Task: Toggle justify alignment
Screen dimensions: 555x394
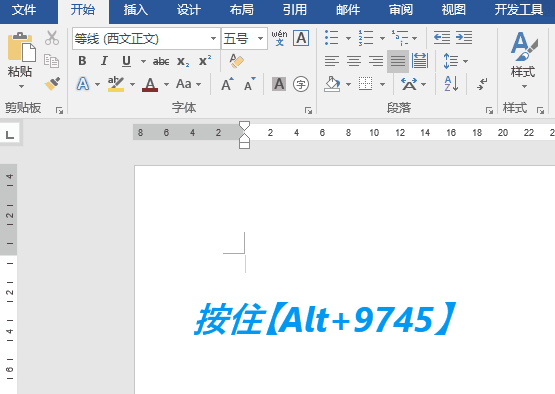Action: click(x=398, y=61)
